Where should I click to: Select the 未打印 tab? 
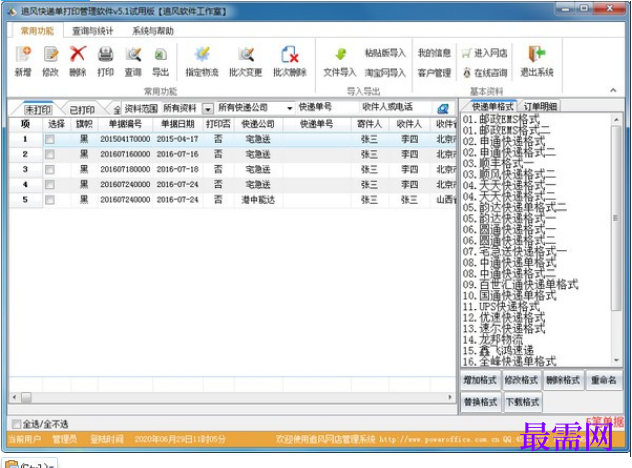pyautogui.click(x=38, y=109)
